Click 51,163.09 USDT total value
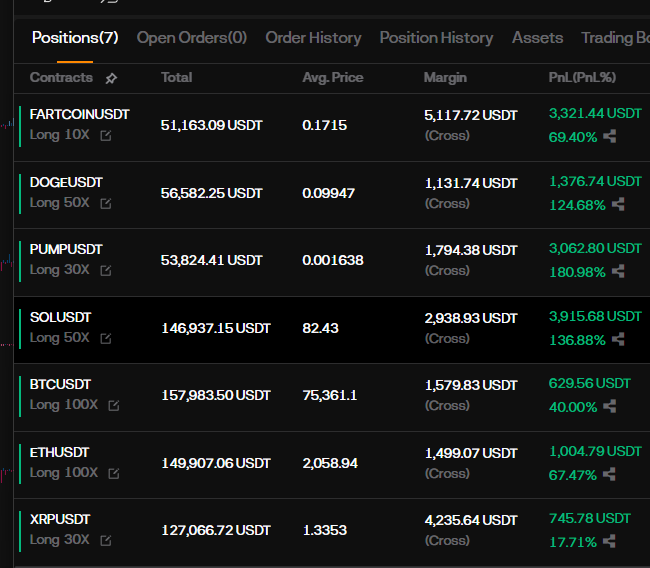Image resolution: width=650 pixels, height=568 pixels. point(212,125)
